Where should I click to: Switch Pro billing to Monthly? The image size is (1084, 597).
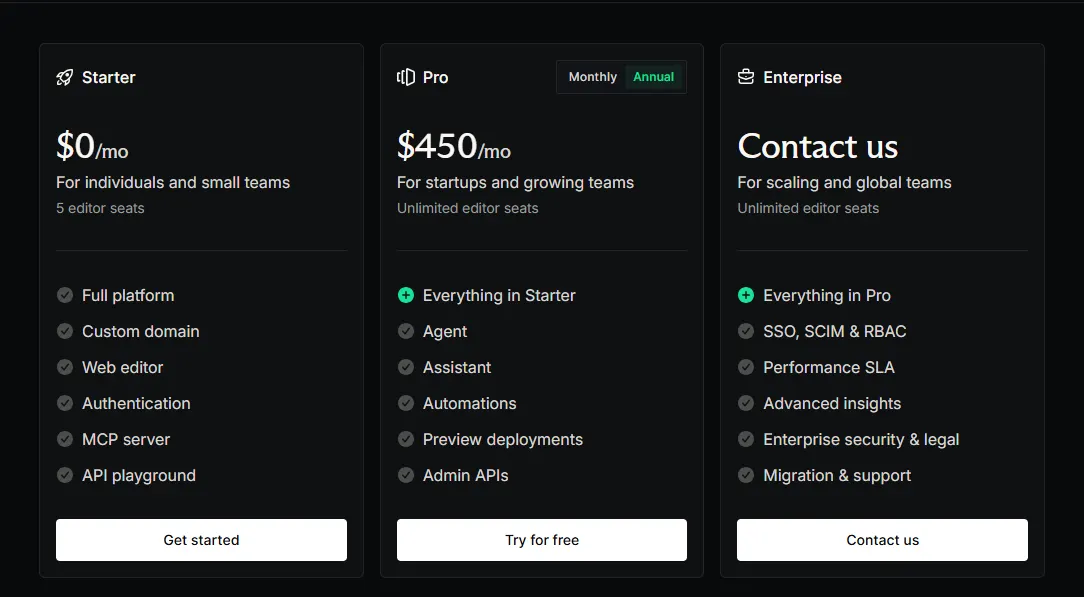[x=592, y=77]
